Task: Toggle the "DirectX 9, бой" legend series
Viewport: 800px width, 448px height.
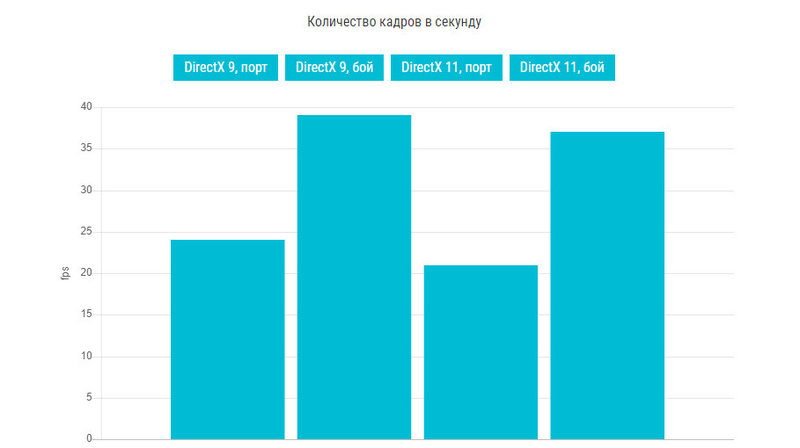Action: tap(334, 67)
